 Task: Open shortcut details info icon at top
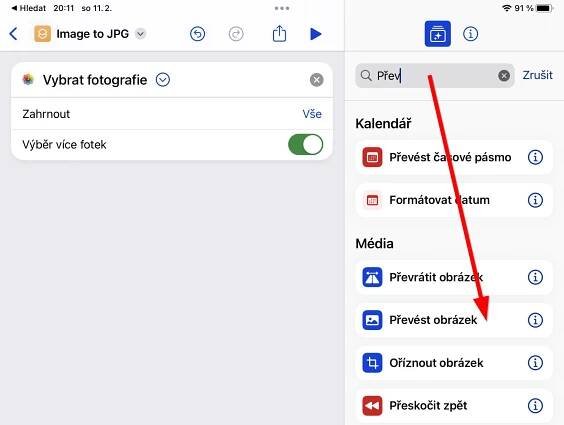point(470,34)
